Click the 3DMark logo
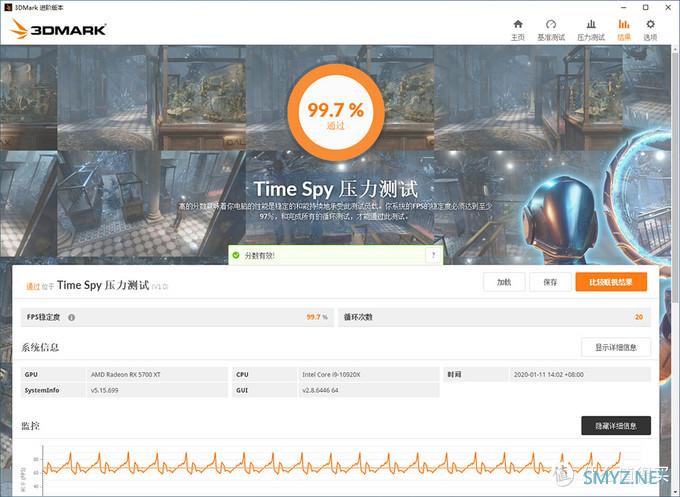The width and height of the screenshot is (680, 497). click(x=58, y=29)
